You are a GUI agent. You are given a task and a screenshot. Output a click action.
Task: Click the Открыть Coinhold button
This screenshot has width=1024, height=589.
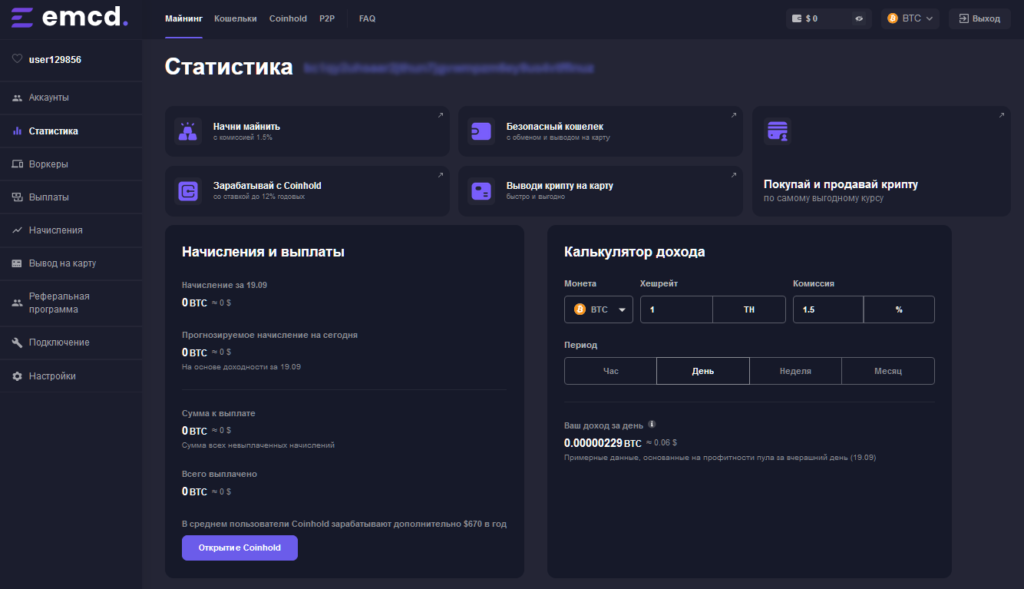pos(239,548)
